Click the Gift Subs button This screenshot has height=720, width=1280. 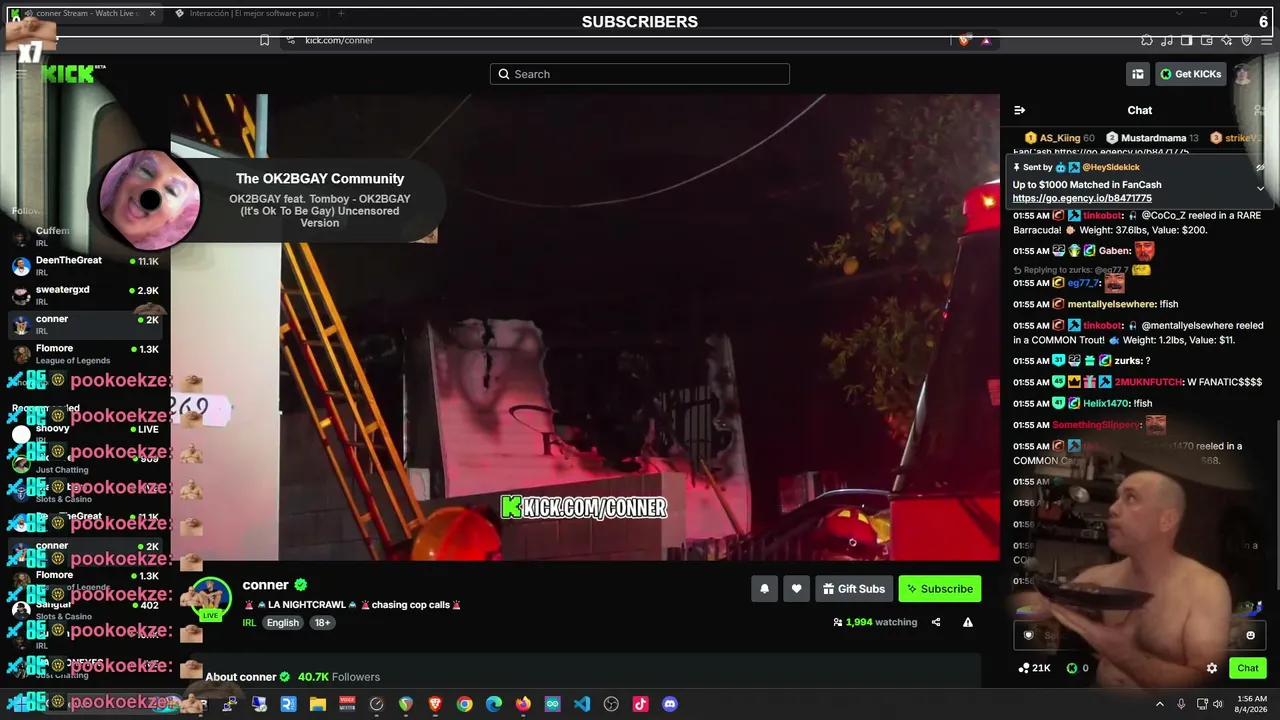pos(854,589)
